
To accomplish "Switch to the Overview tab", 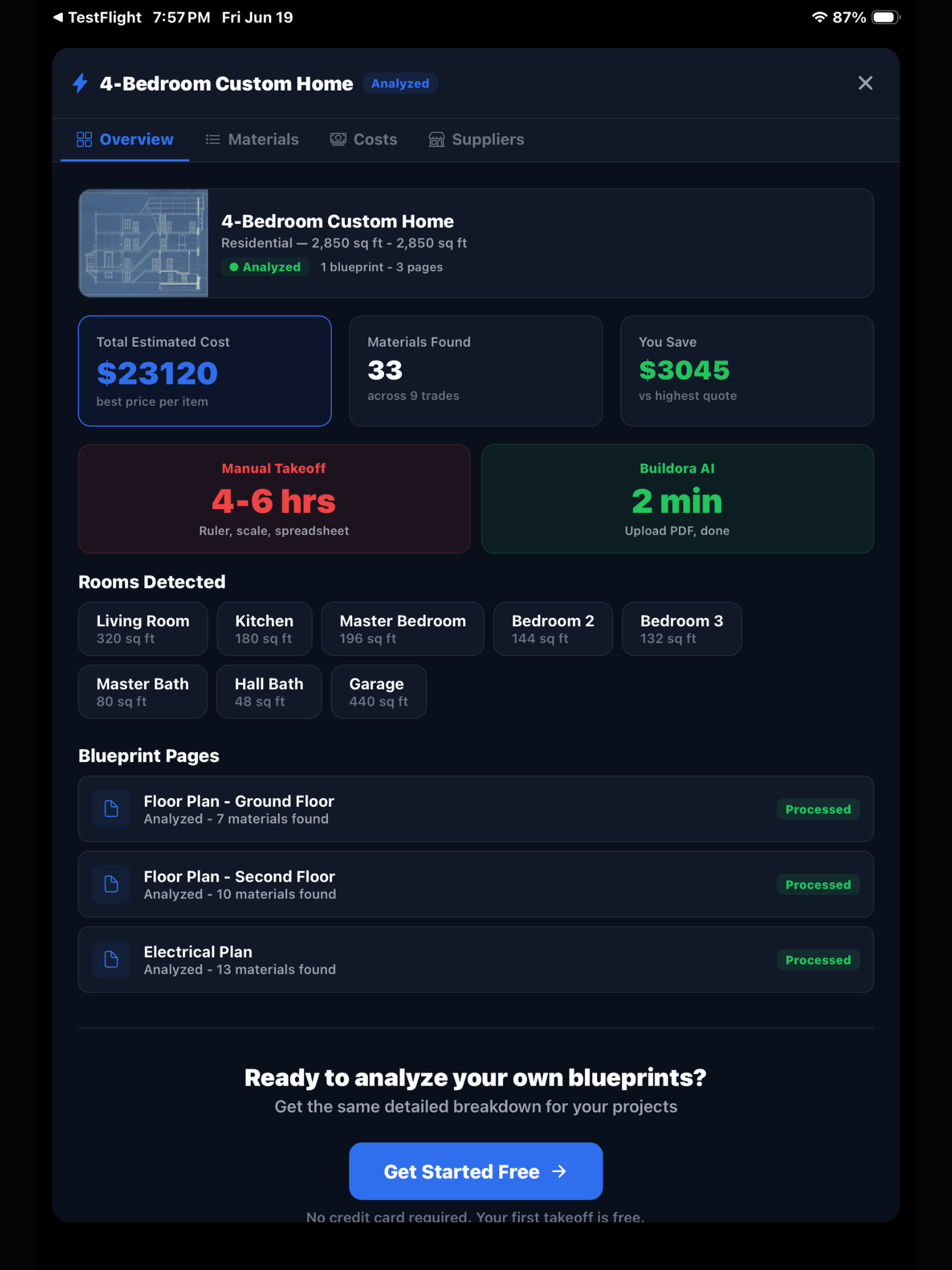I will tap(125, 139).
